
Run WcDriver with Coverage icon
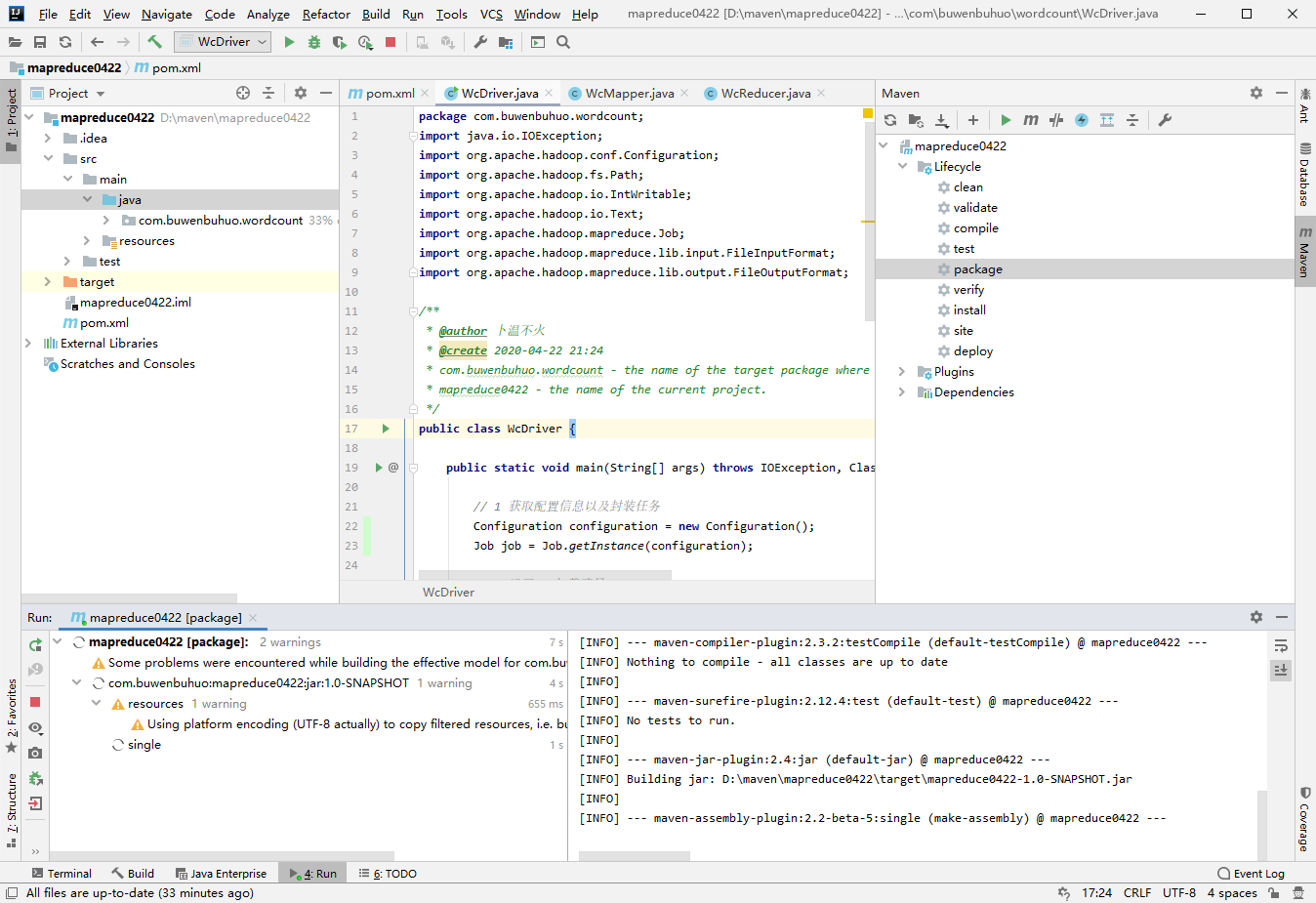click(340, 42)
